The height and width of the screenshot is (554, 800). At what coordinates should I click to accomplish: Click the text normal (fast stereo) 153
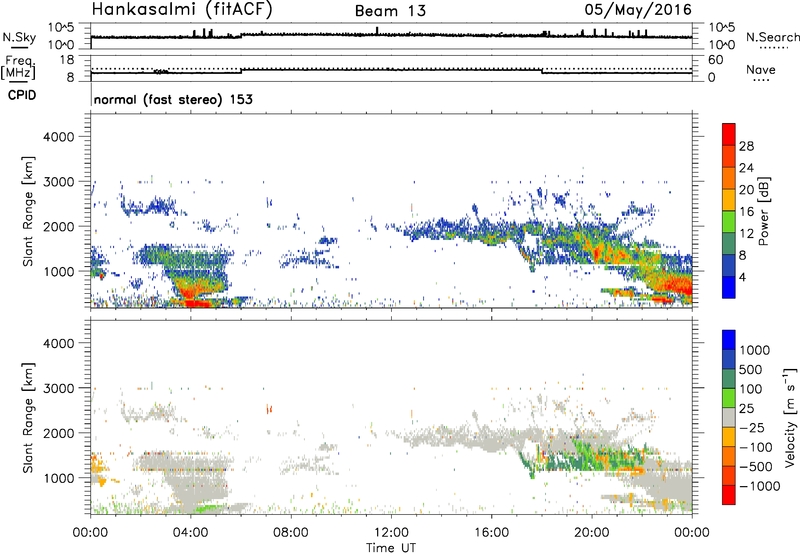pyautogui.click(x=173, y=99)
